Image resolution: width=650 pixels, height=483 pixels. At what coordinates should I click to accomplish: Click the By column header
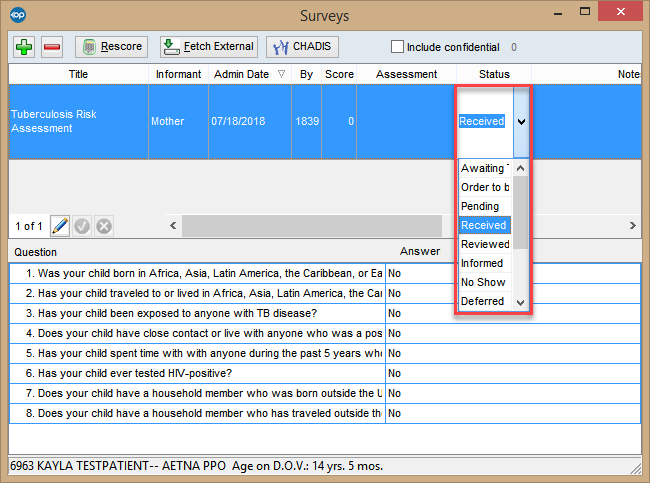[306, 74]
